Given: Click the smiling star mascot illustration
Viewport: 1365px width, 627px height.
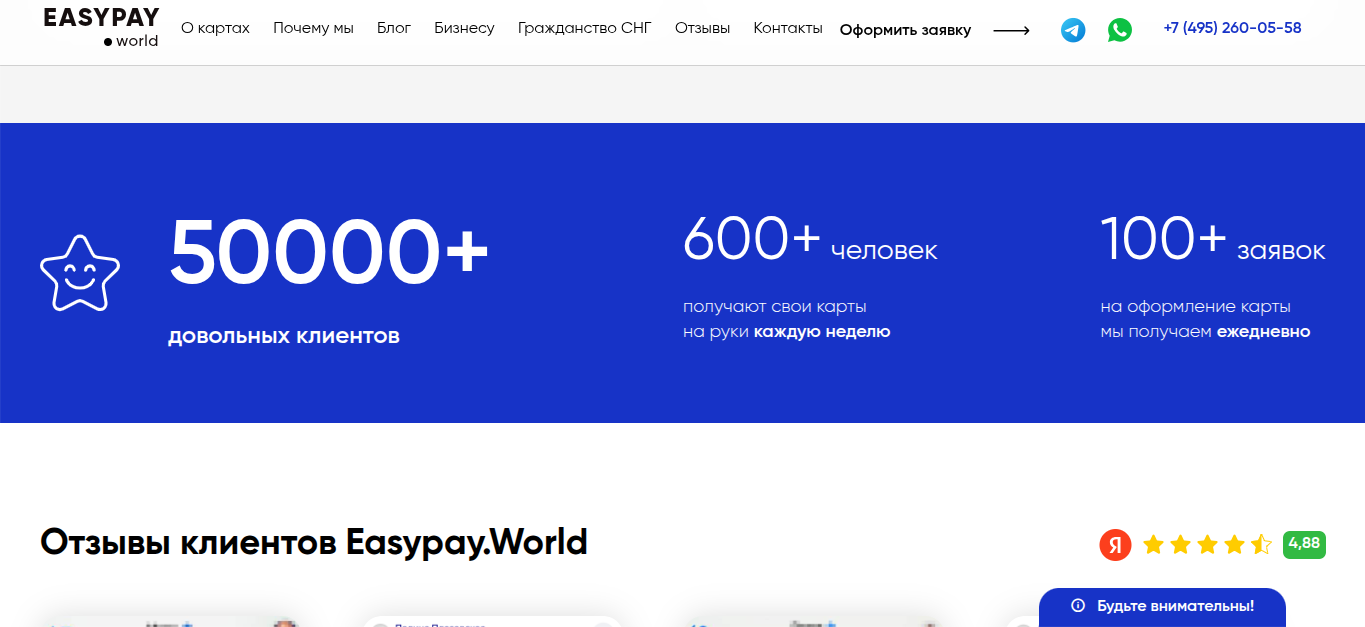Looking at the screenshot, I should 79,272.
